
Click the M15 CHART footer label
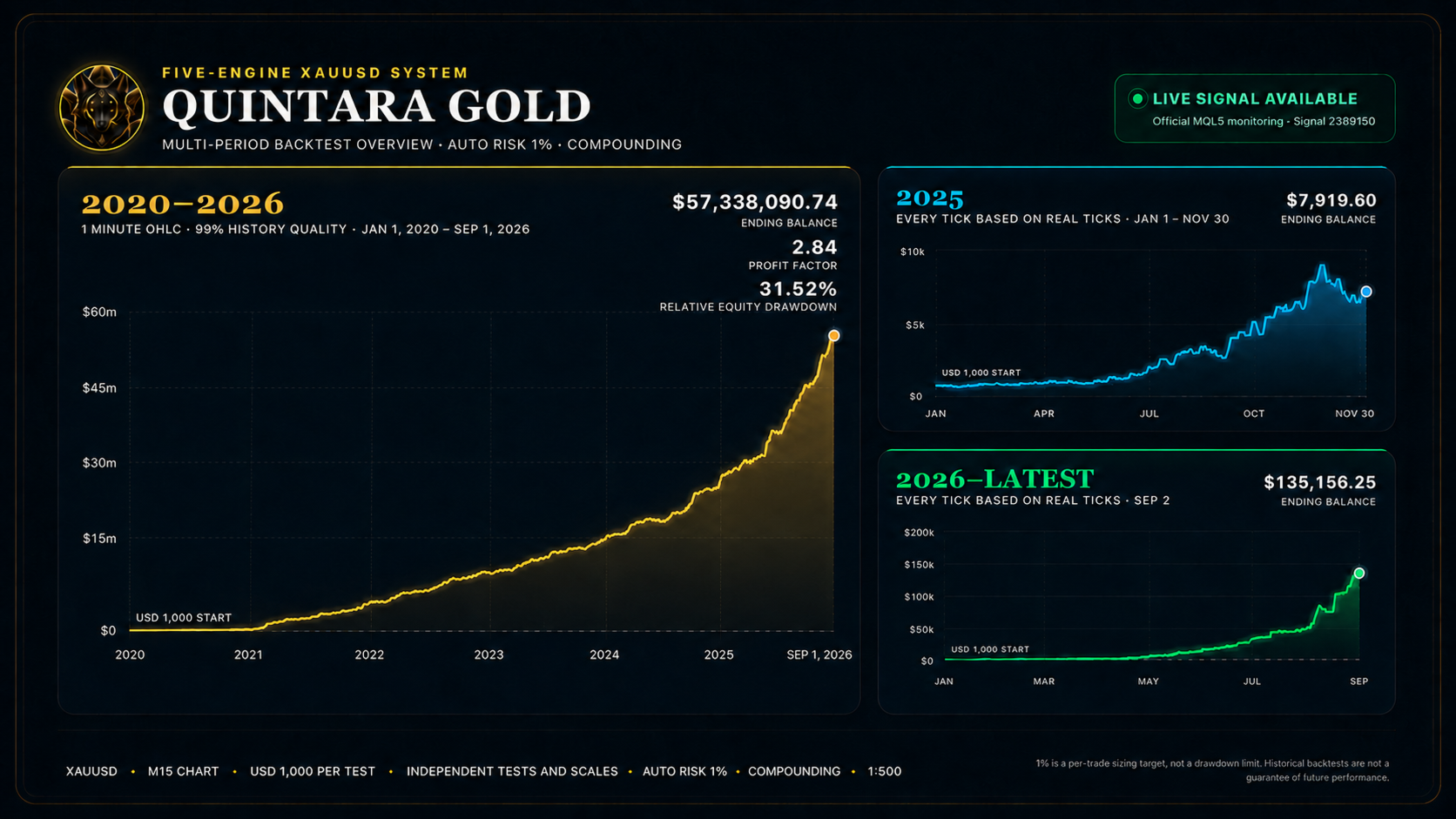183,771
